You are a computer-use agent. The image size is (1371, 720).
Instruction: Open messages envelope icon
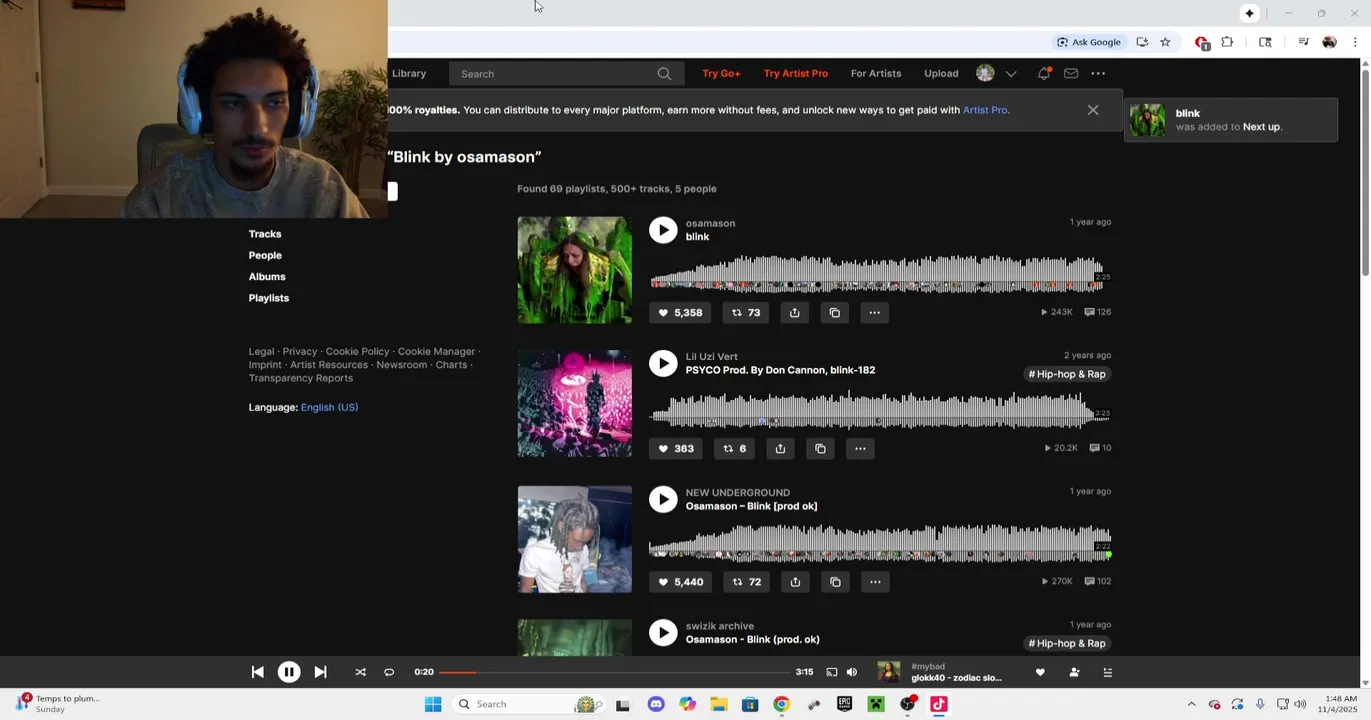click(1071, 73)
